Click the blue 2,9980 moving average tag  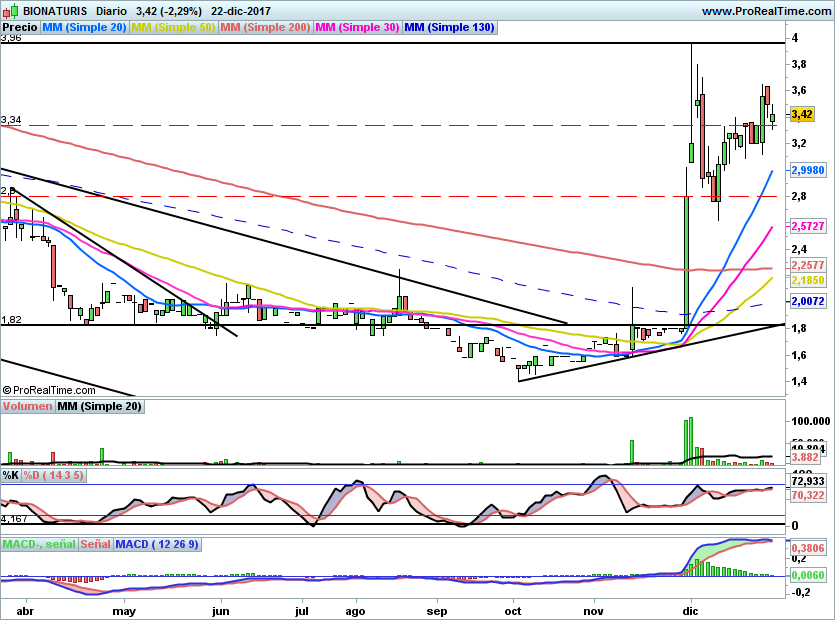[x=807, y=171]
